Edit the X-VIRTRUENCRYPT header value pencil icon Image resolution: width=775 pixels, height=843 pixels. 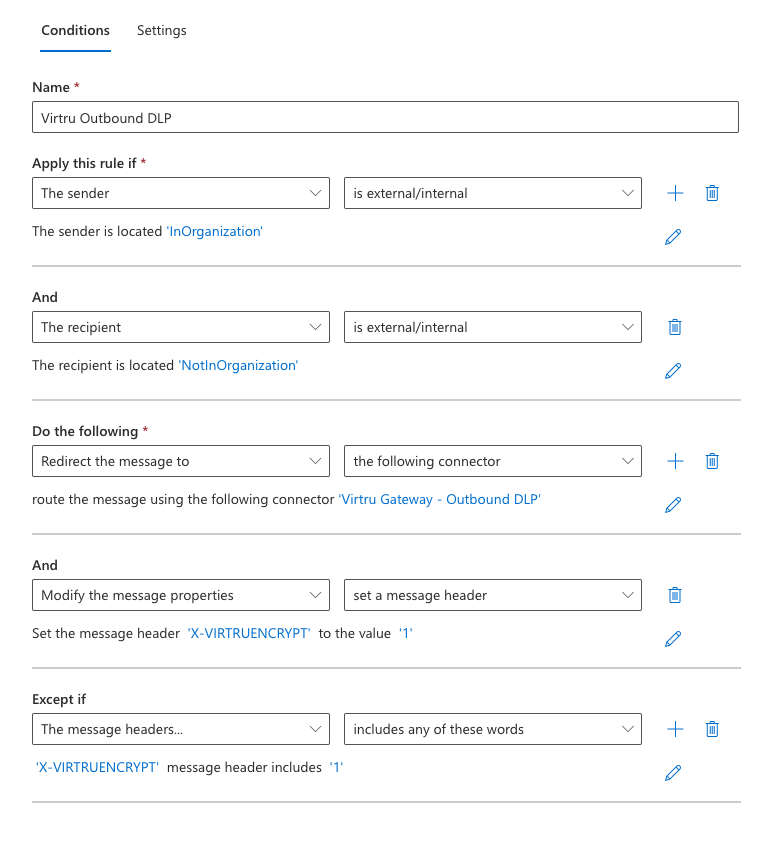tap(673, 639)
